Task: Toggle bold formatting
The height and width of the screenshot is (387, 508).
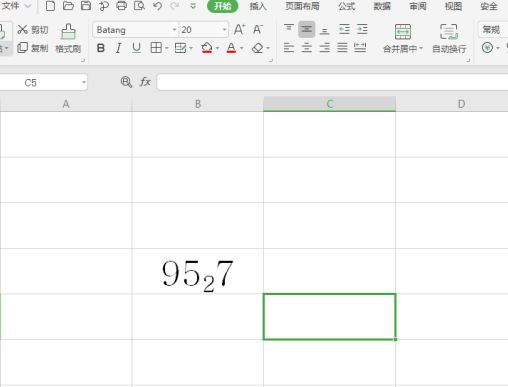Action: pos(101,48)
